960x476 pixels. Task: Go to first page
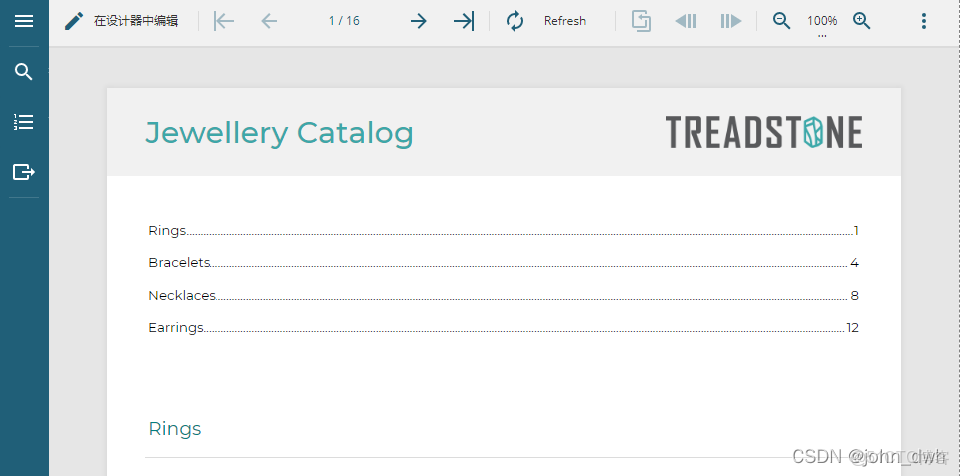pyautogui.click(x=224, y=21)
